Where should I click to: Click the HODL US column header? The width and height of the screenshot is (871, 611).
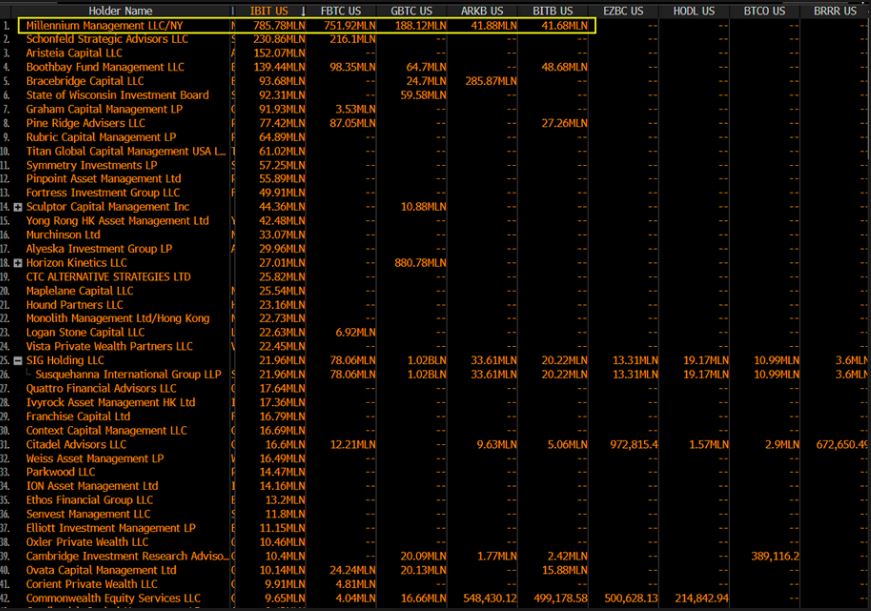coord(694,11)
